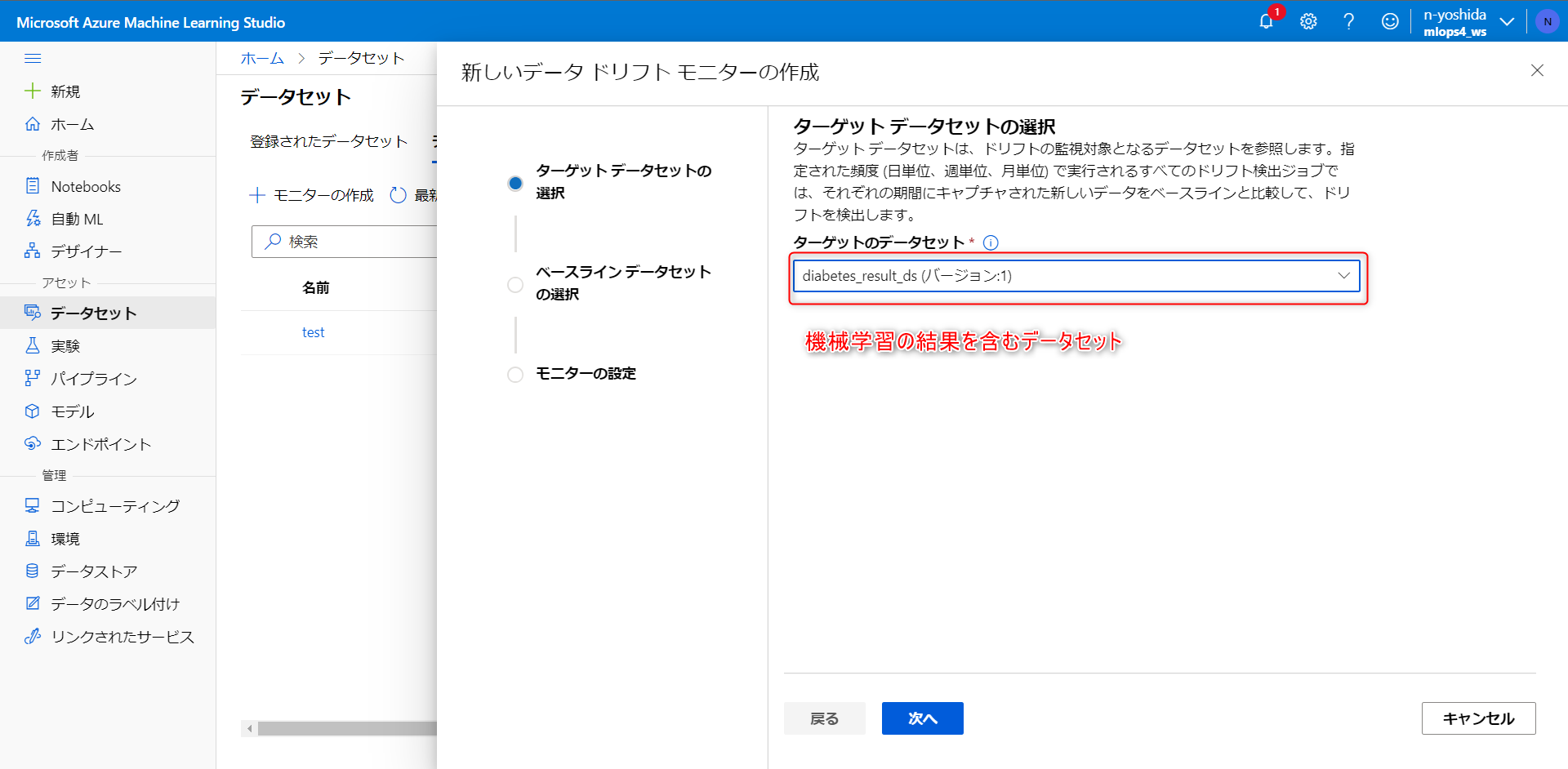Click the horizontal scrollbar left arrow

[x=249, y=728]
